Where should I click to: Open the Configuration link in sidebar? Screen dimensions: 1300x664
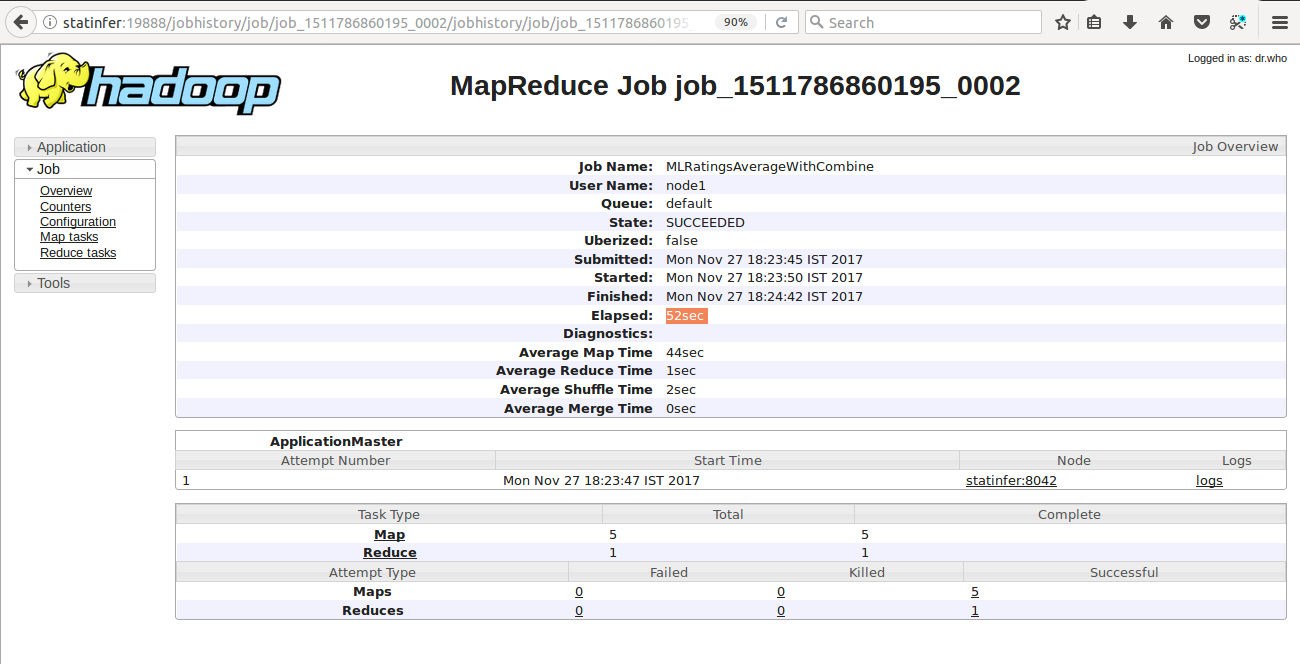(x=78, y=222)
